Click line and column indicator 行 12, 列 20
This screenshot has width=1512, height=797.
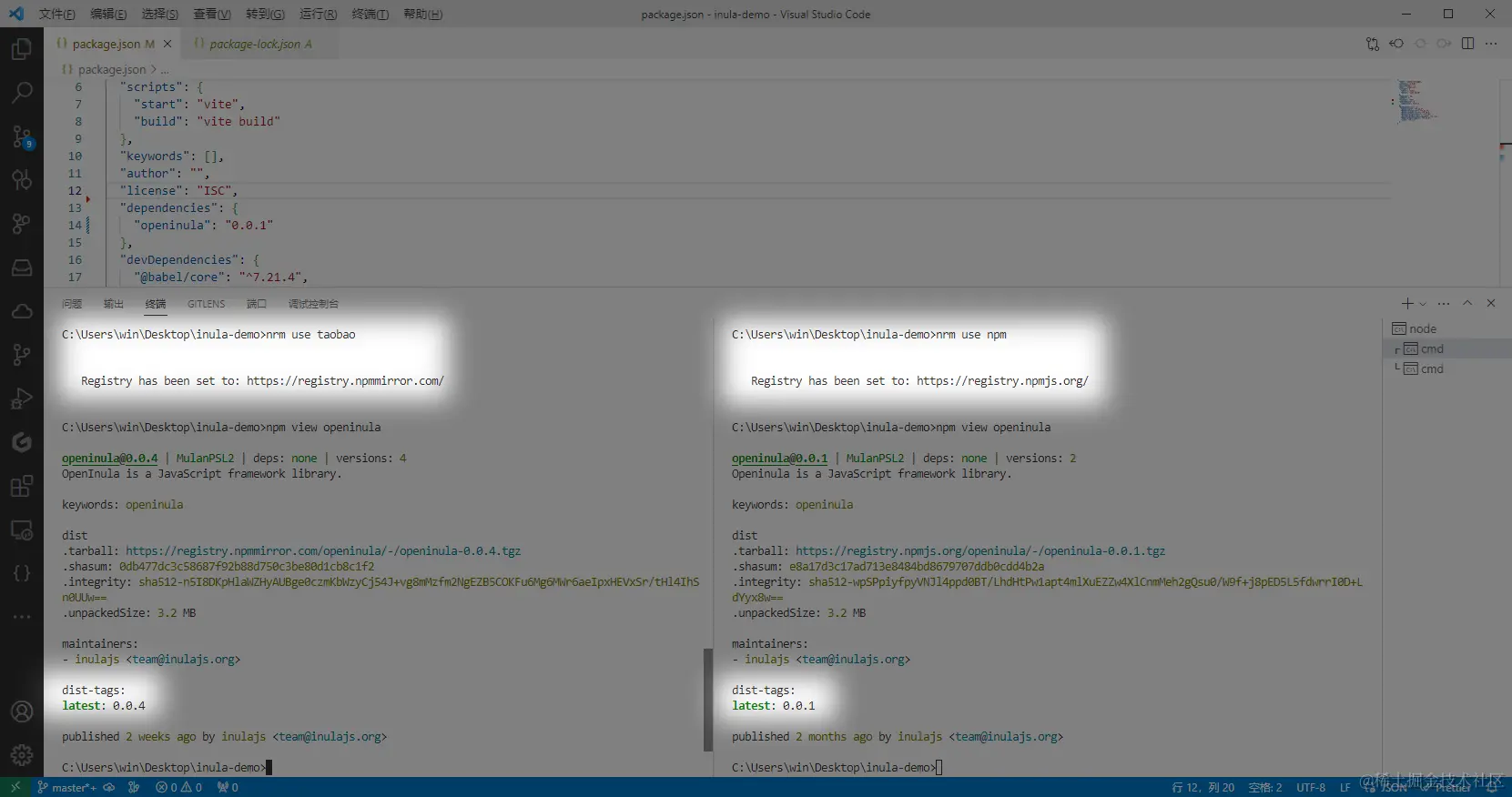point(1202,787)
